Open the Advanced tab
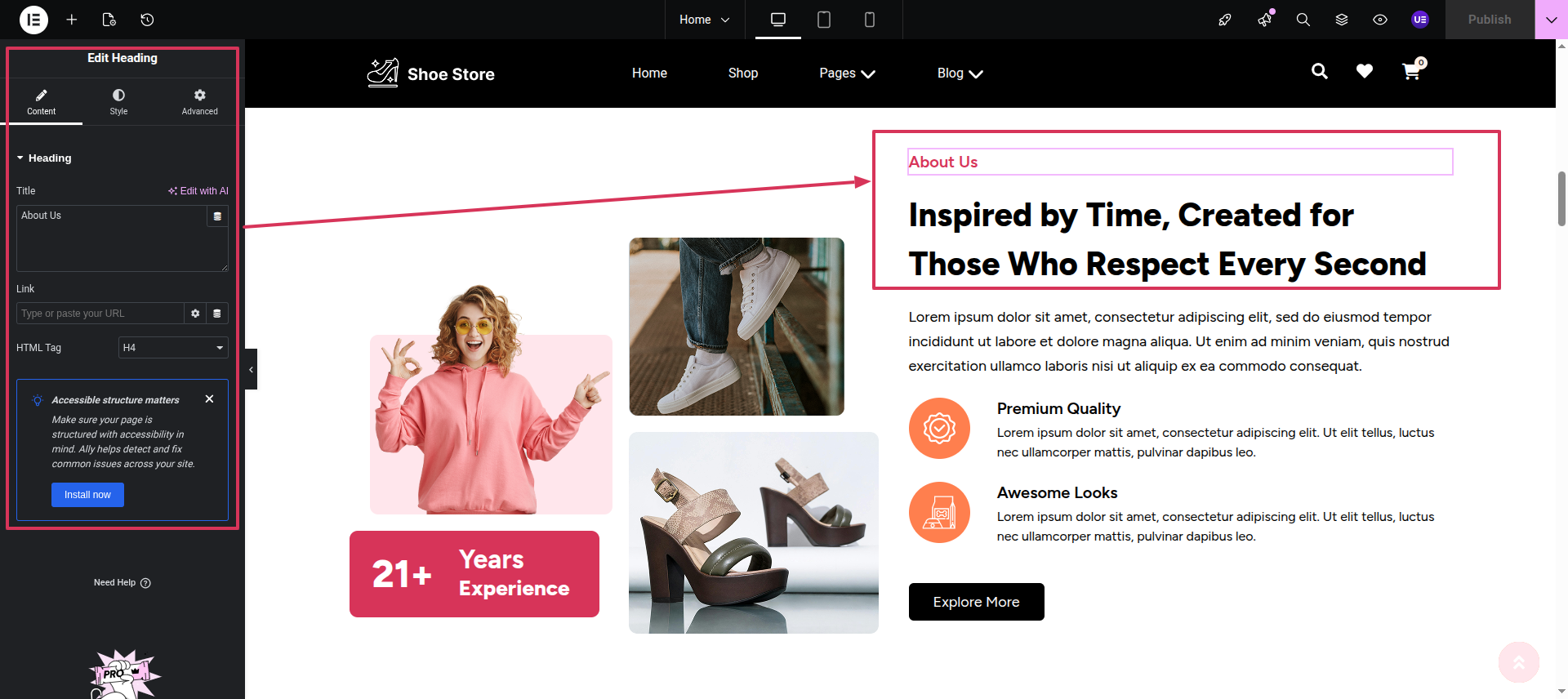 coord(199,102)
